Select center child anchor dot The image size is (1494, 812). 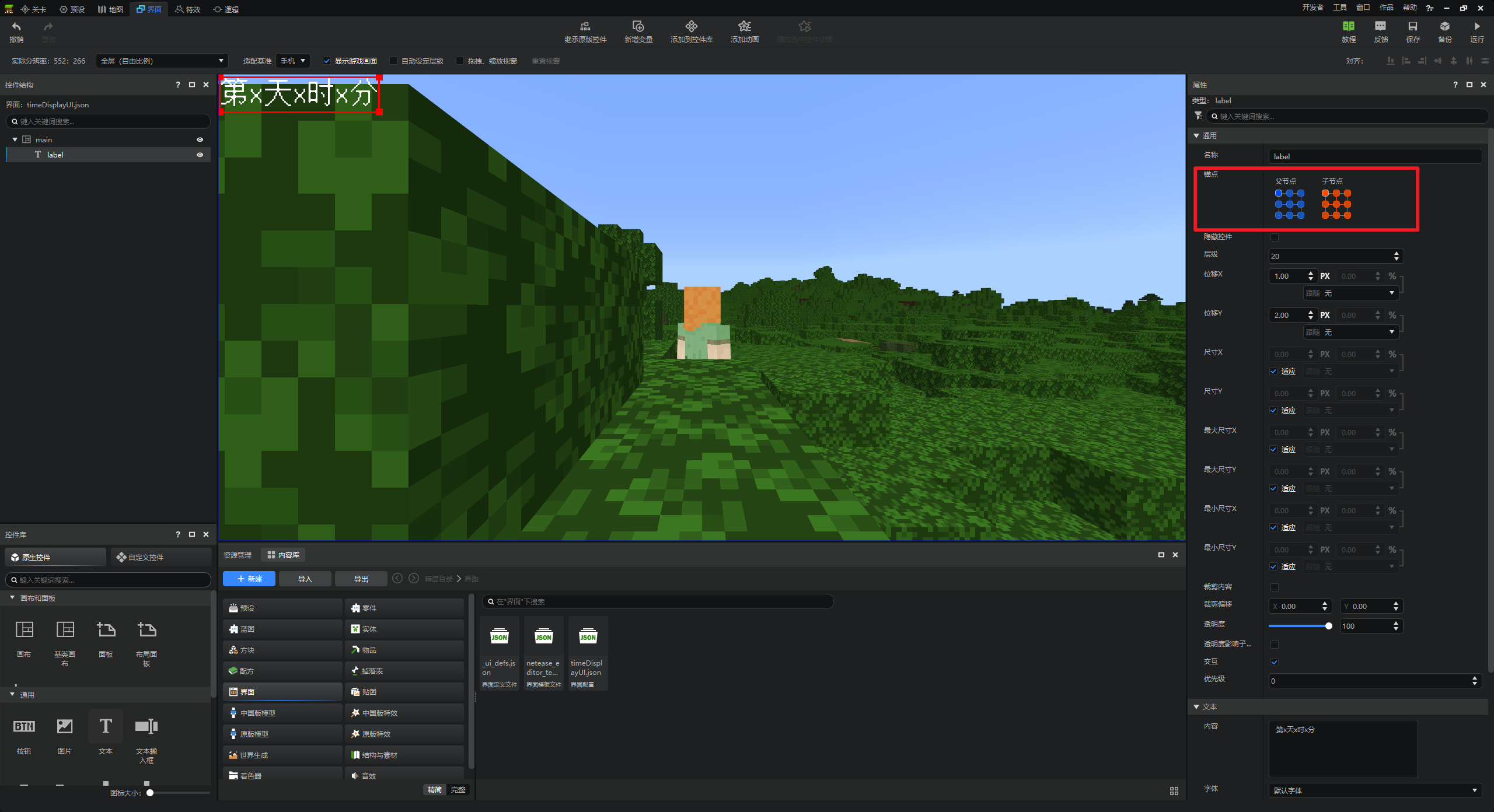[1336, 204]
